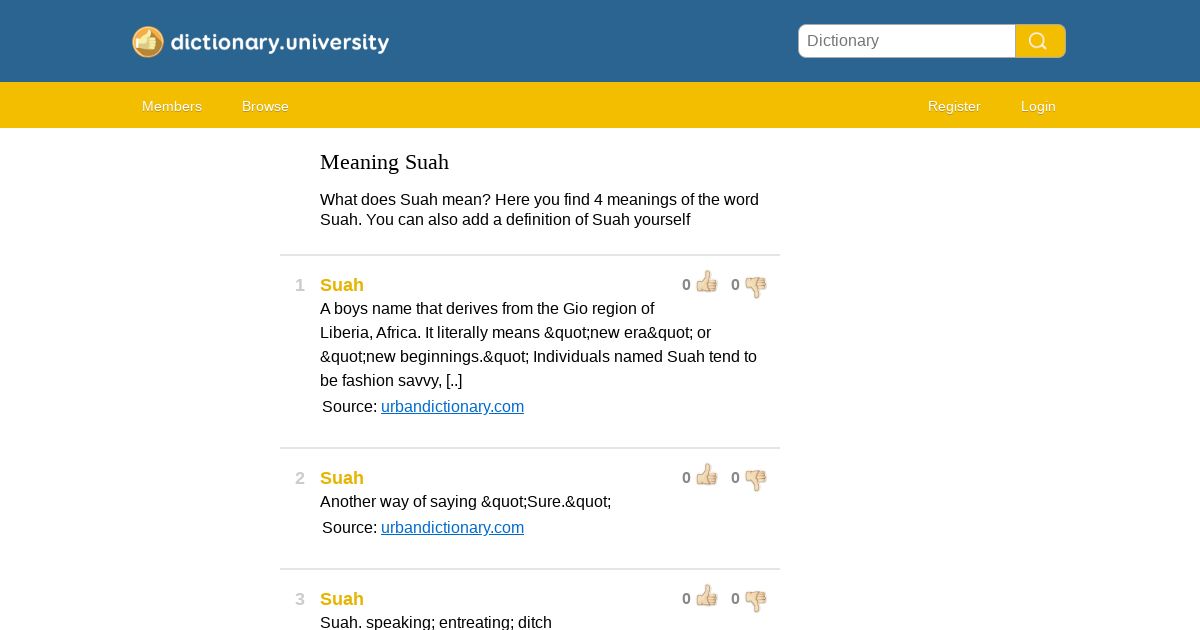1200x630 pixels.
Task: Downvote the third Suah definition
Action: 756,601
